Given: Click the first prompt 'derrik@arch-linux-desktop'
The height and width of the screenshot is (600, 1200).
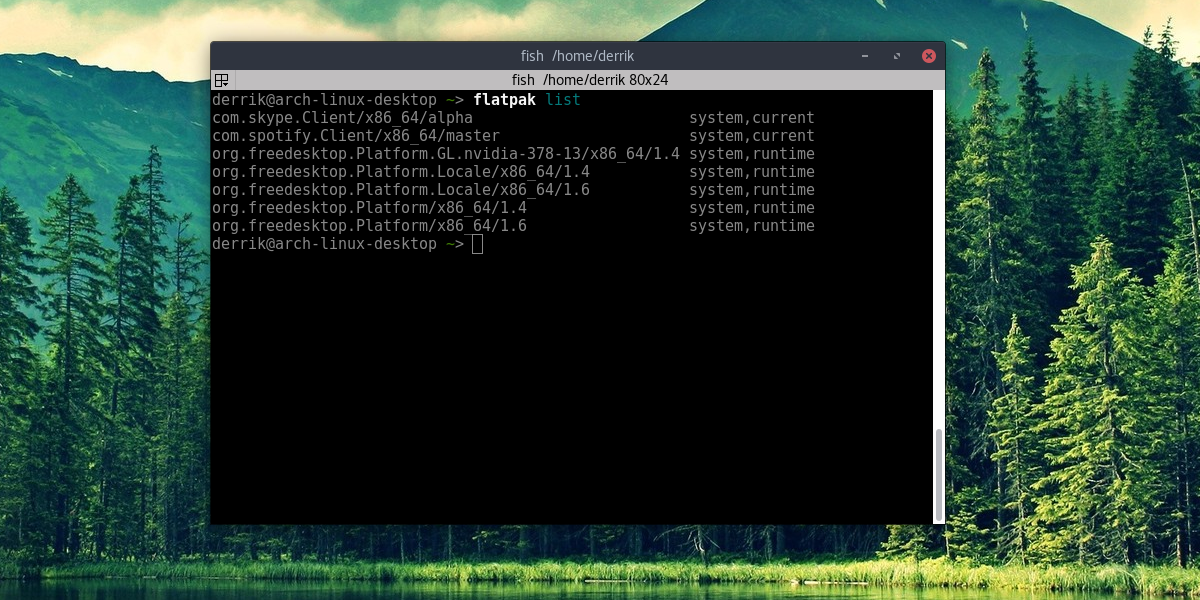Looking at the screenshot, I should [x=324, y=100].
